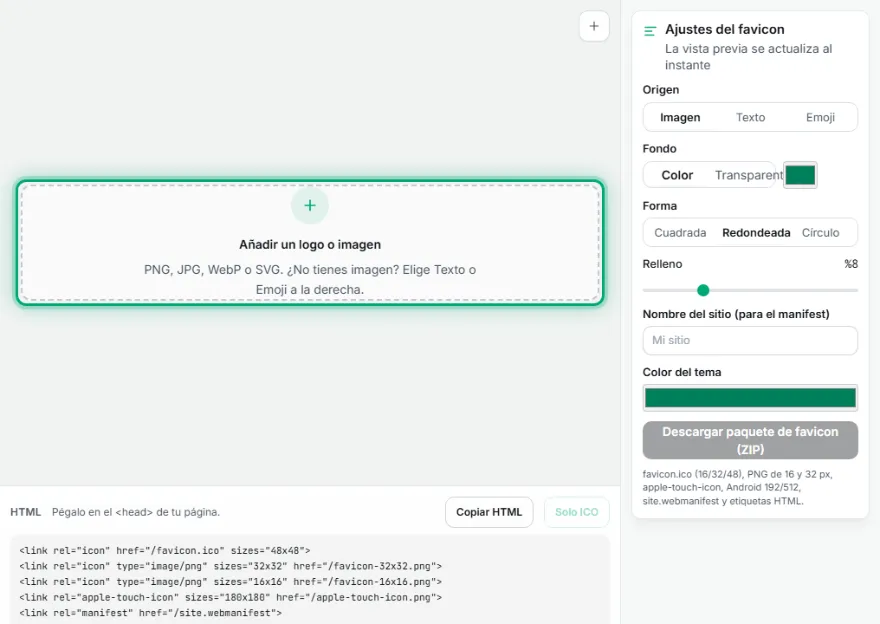Screen dimensions: 880x624
Task: Open the Fondo background color swatch
Action: tap(800, 175)
